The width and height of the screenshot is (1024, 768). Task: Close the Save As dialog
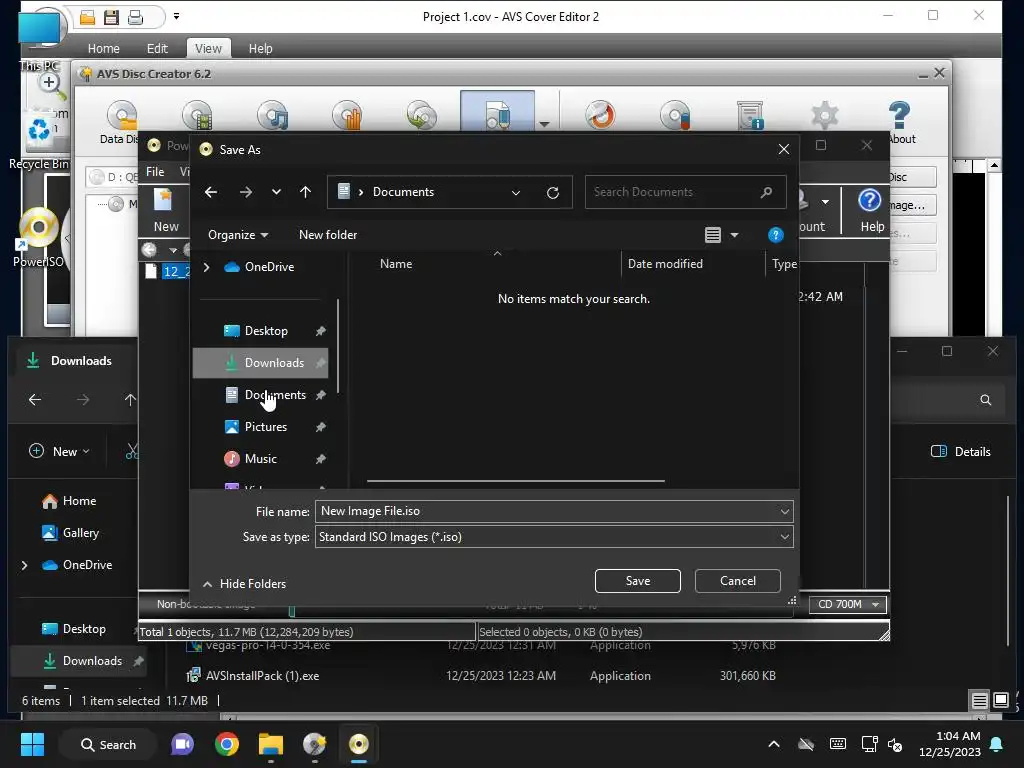coord(784,150)
